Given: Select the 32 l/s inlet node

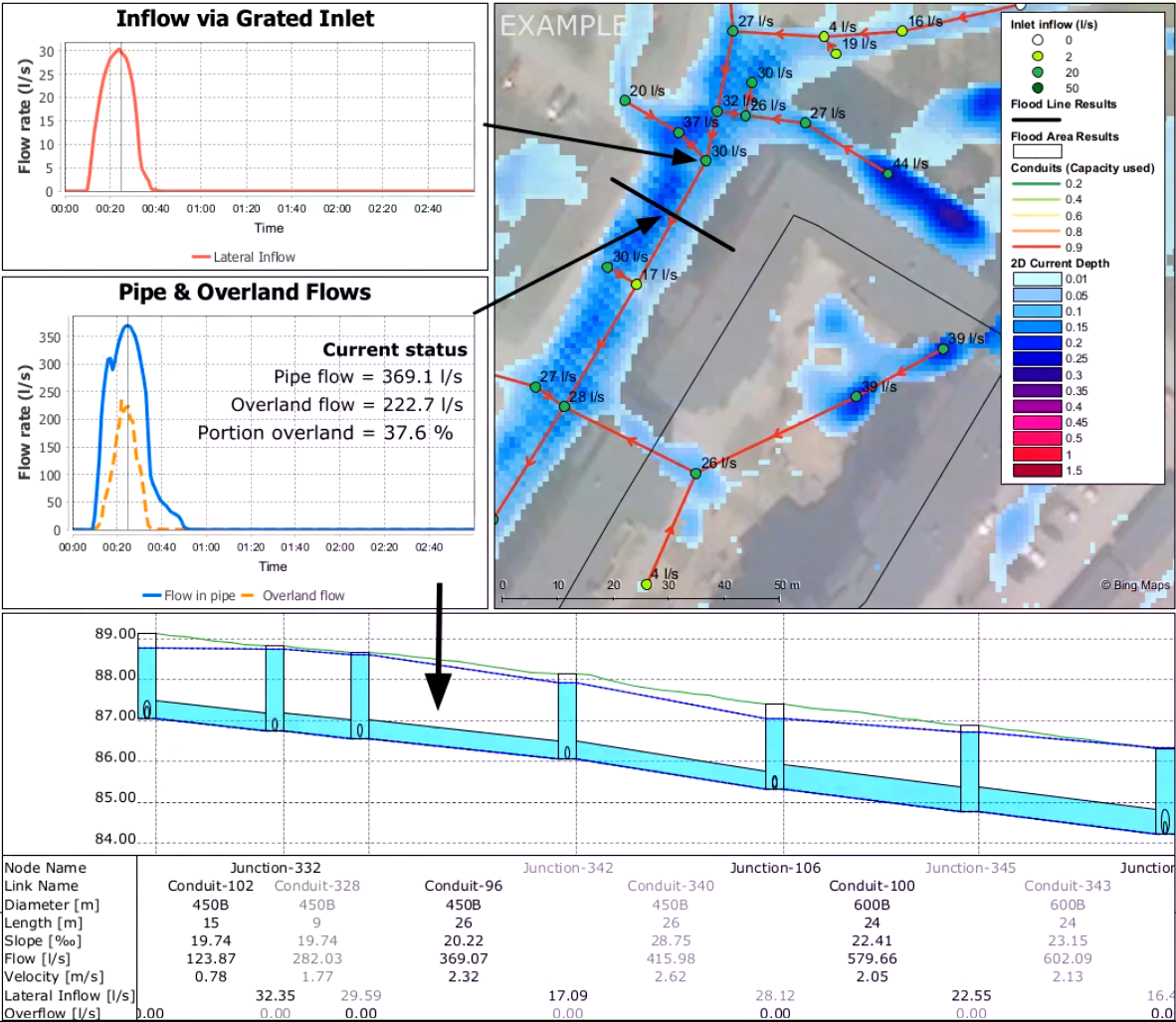Looking at the screenshot, I should pyautogui.click(x=716, y=111).
